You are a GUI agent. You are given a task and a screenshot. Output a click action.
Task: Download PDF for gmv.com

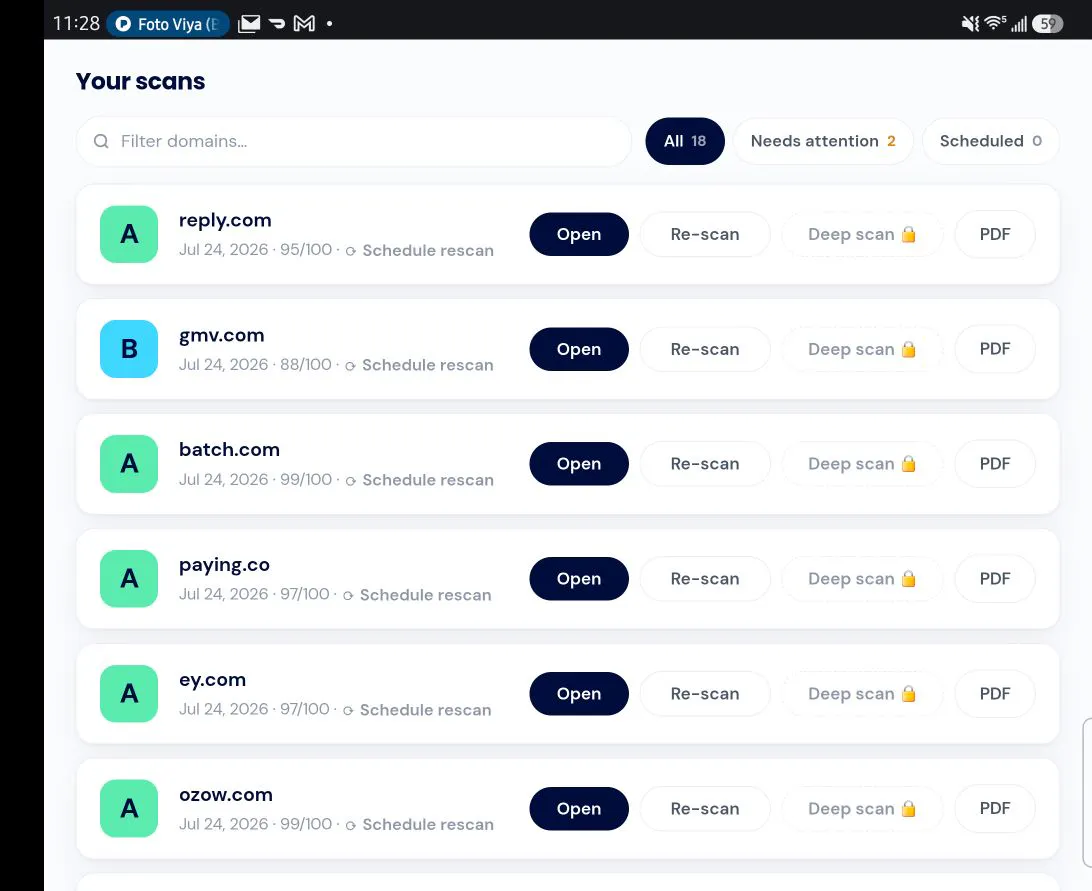pyautogui.click(x=994, y=349)
